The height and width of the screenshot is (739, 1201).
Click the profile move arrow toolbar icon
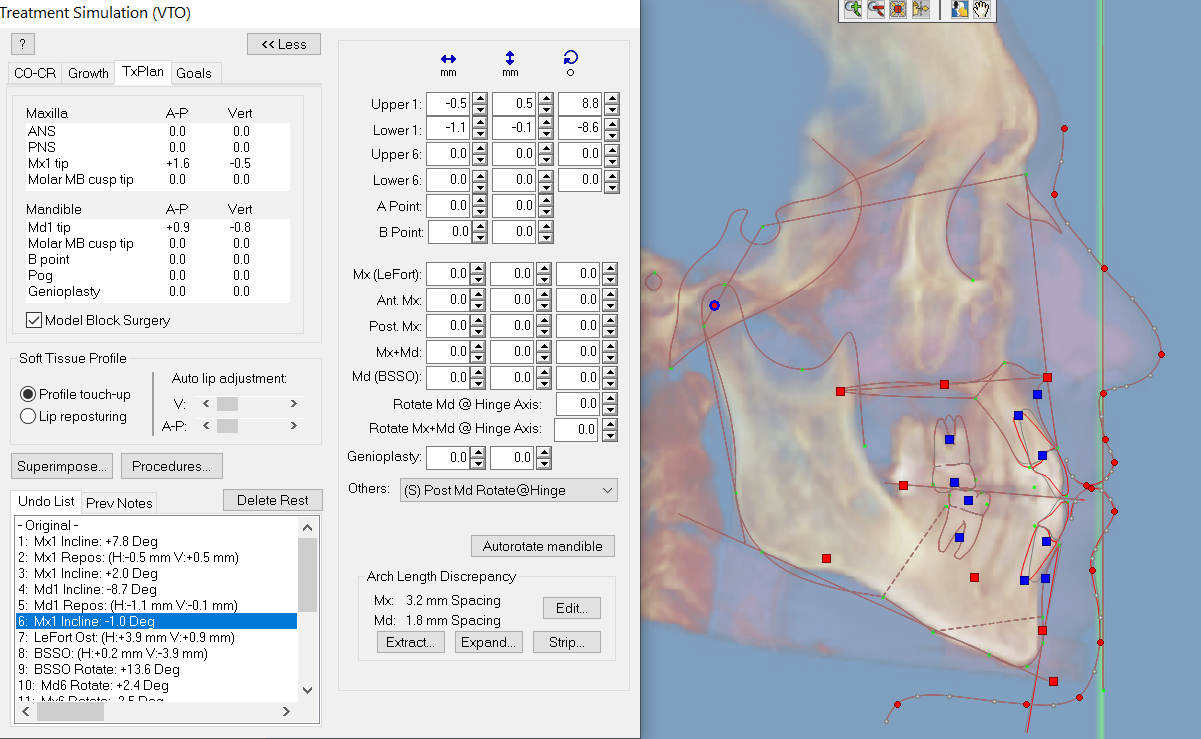[920, 9]
